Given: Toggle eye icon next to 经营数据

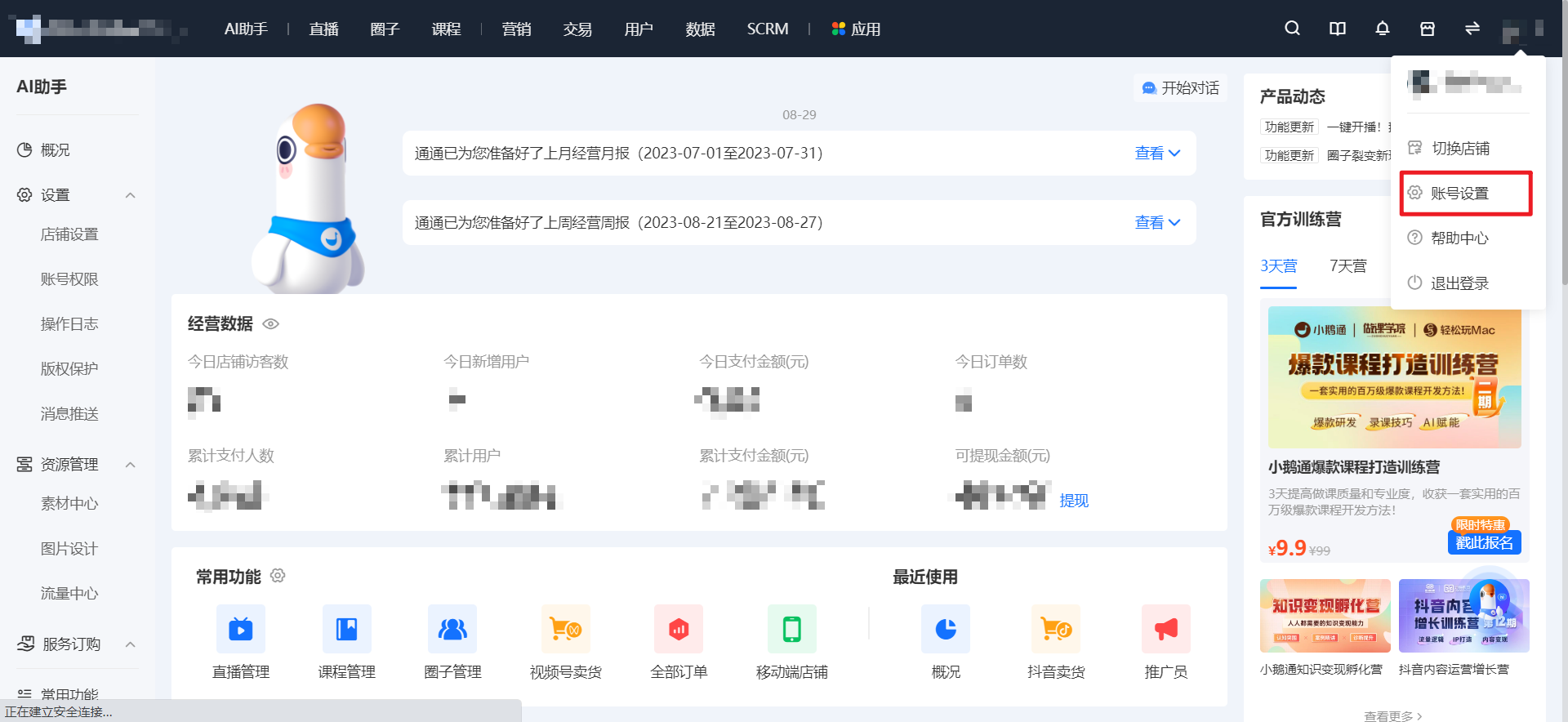Looking at the screenshot, I should tap(271, 324).
